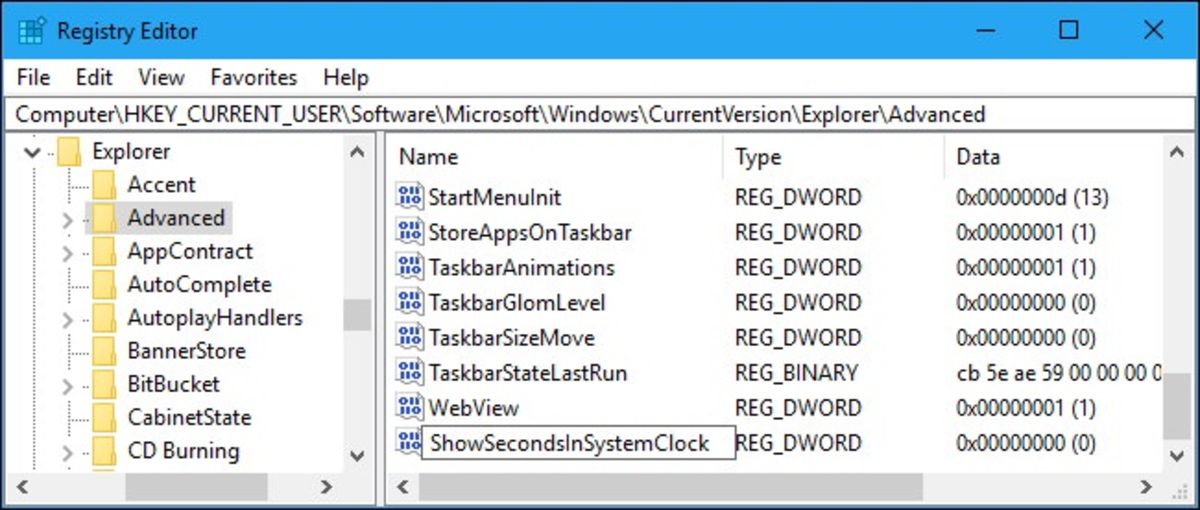Expand the CD Burning key
Viewport: 1200px width, 510px height.
pos(68,452)
